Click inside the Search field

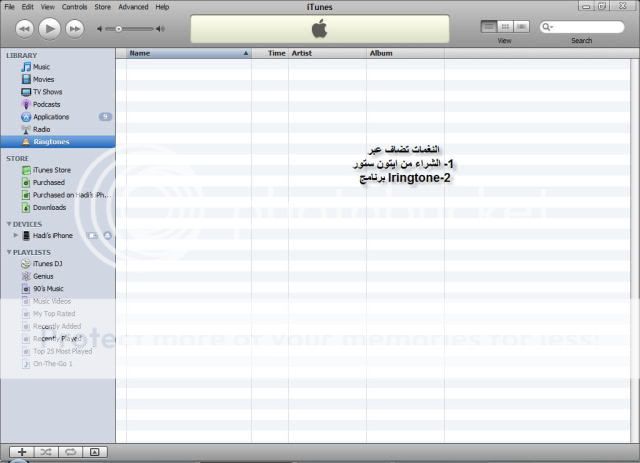[582, 27]
